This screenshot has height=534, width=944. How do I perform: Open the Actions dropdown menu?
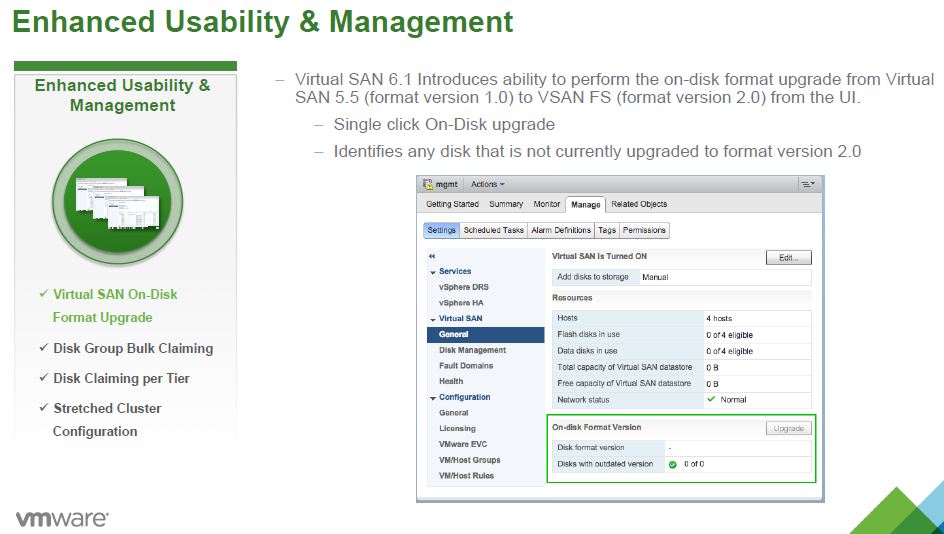(x=488, y=184)
